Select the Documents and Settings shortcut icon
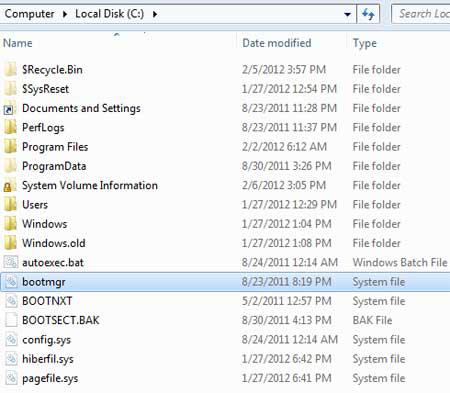This screenshot has height=393, width=450. 10,108
